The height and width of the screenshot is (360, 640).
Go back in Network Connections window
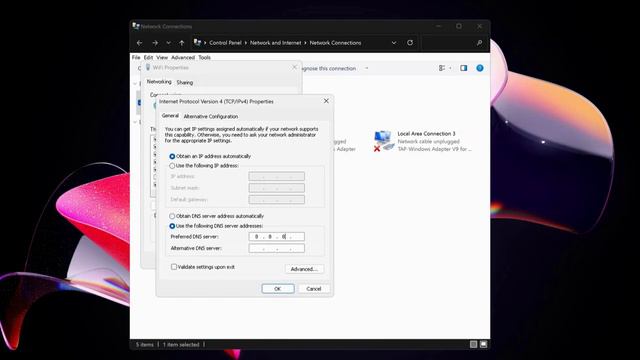click(x=140, y=43)
